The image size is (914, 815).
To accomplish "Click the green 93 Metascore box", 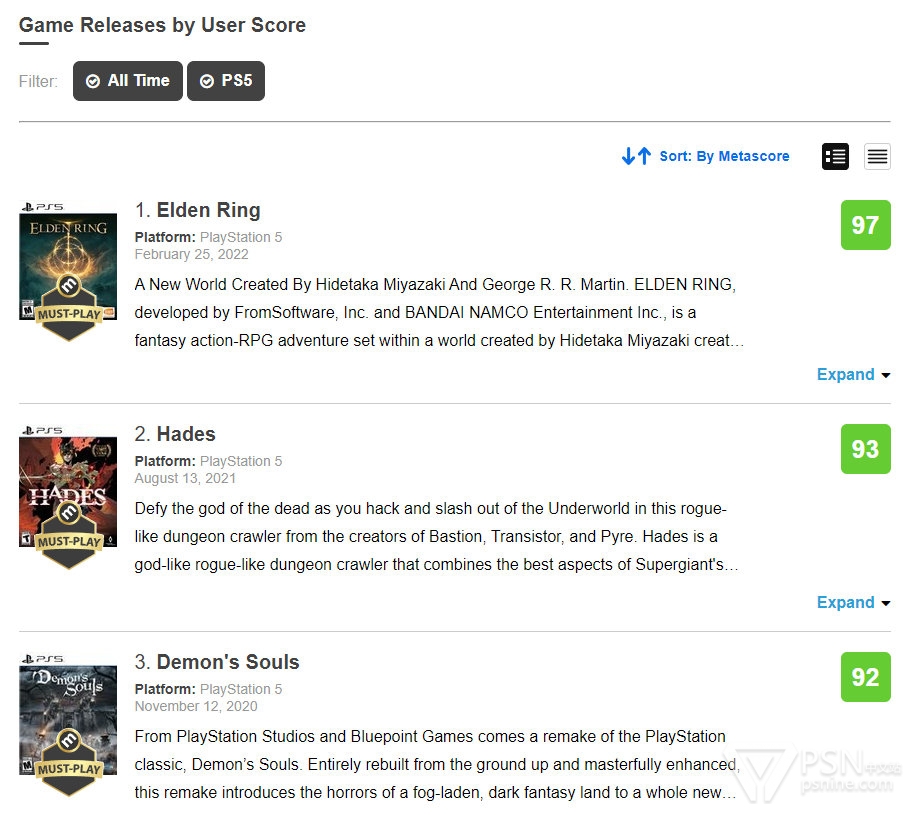I will tap(865, 449).
